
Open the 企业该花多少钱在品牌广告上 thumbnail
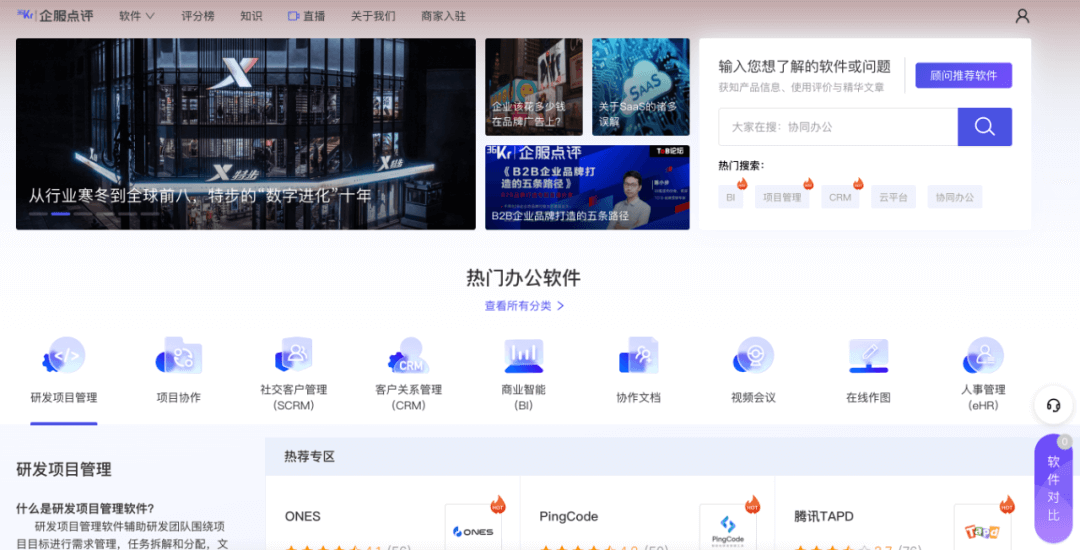[x=534, y=87]
